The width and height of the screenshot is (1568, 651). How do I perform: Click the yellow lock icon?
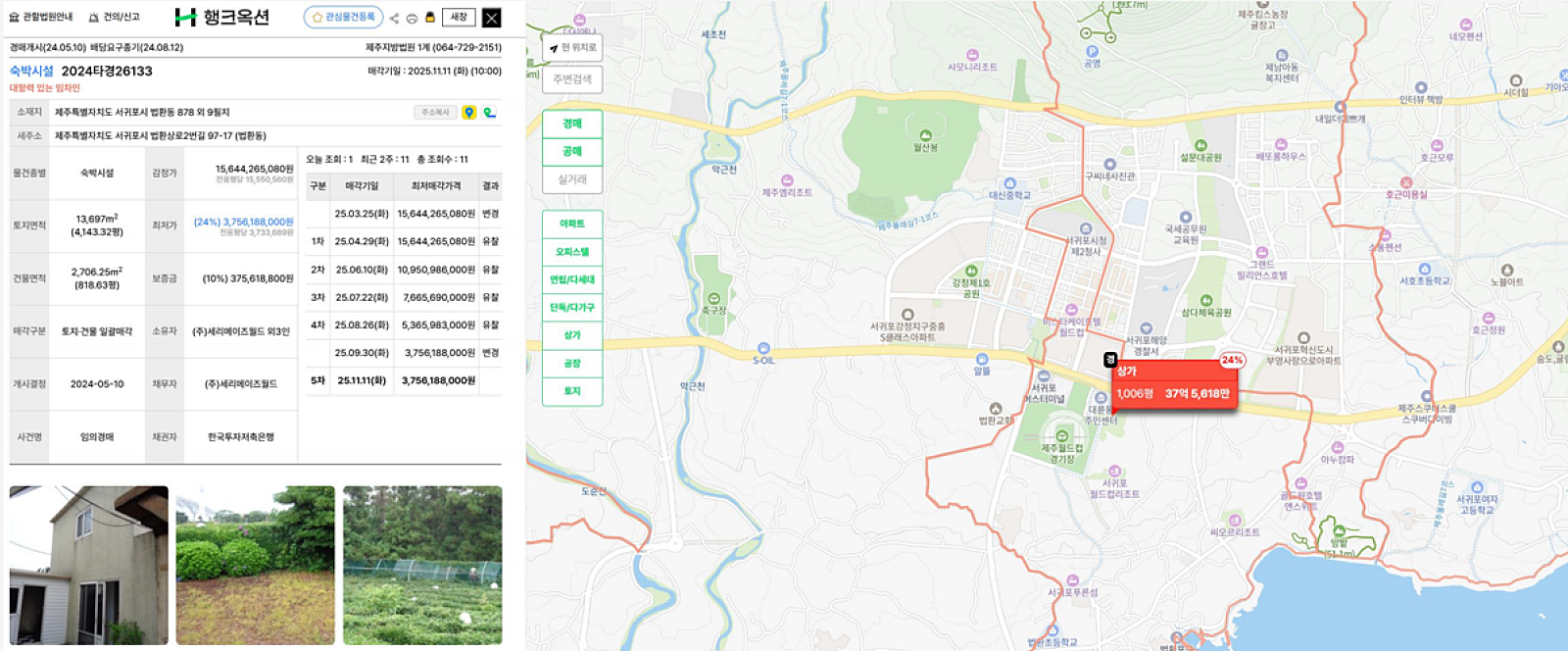click(x=429, y=18)
